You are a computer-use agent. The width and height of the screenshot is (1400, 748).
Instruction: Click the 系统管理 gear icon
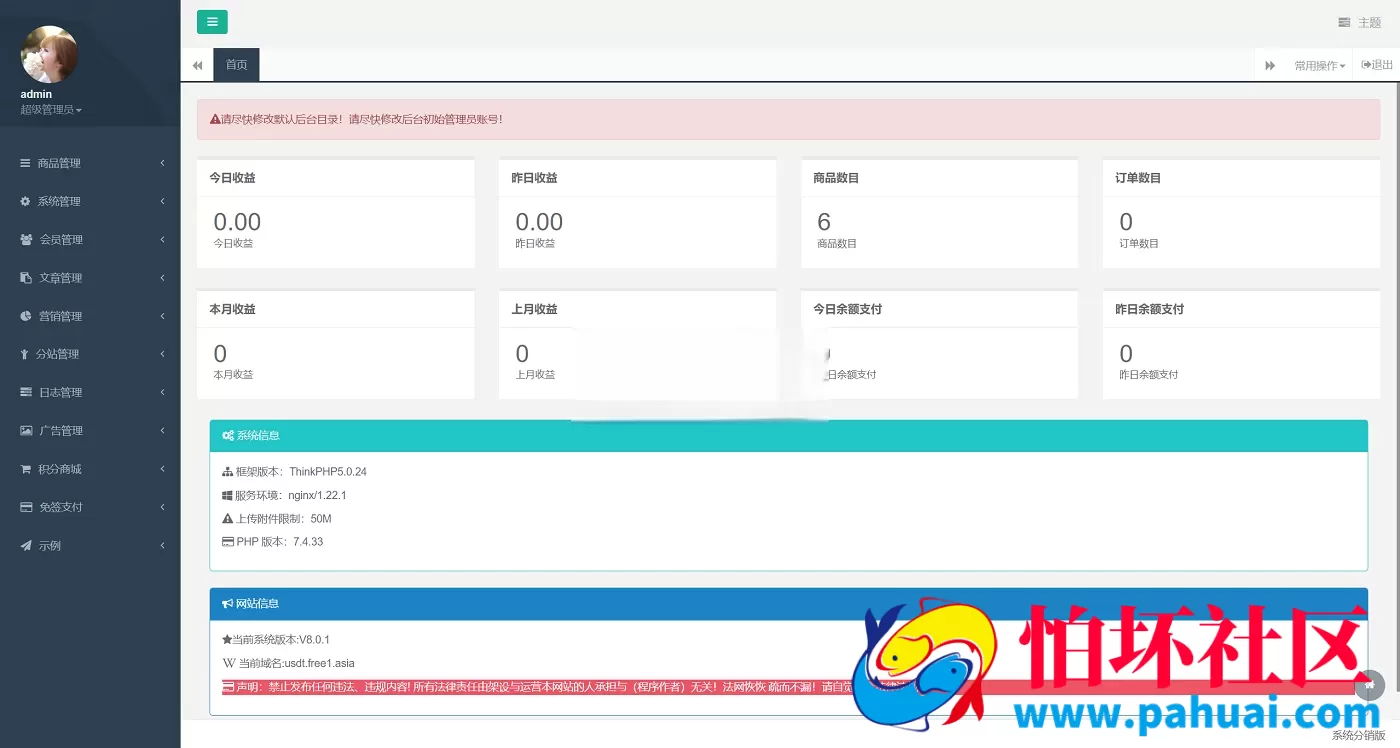tap(25, 201)
